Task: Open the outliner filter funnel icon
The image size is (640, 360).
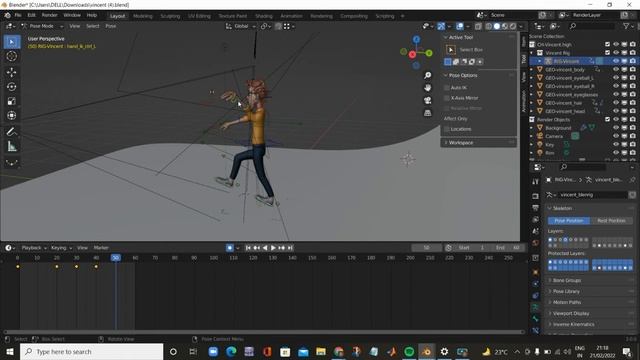Action: 626,26
